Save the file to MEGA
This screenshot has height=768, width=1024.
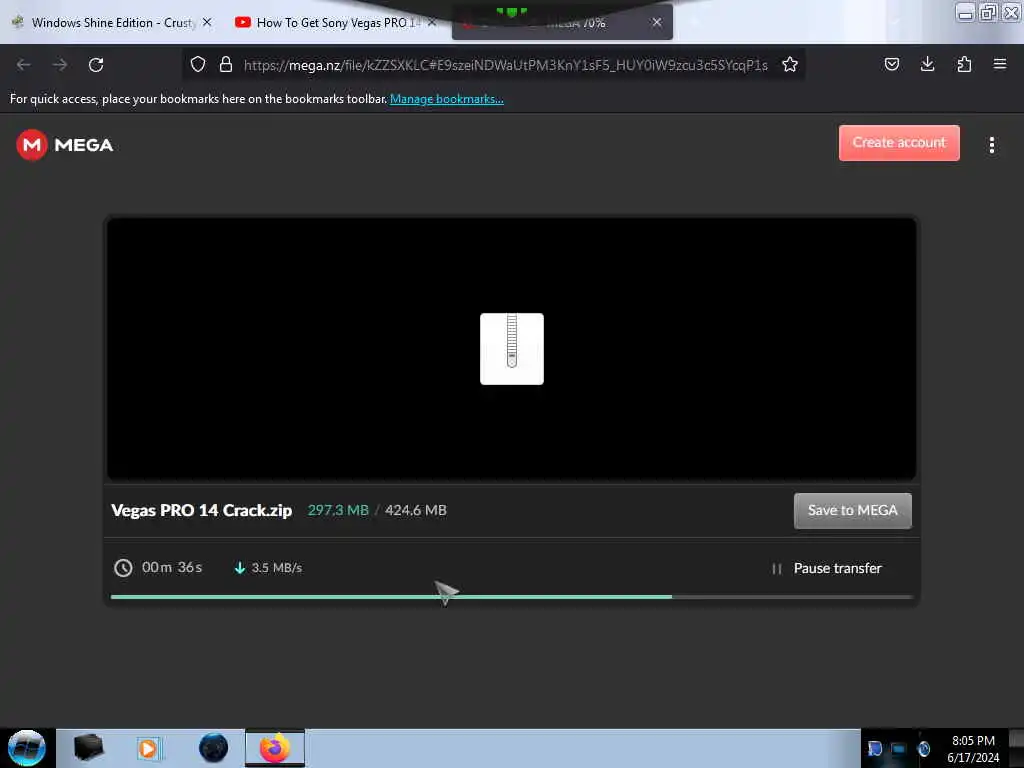coord(852,510)
